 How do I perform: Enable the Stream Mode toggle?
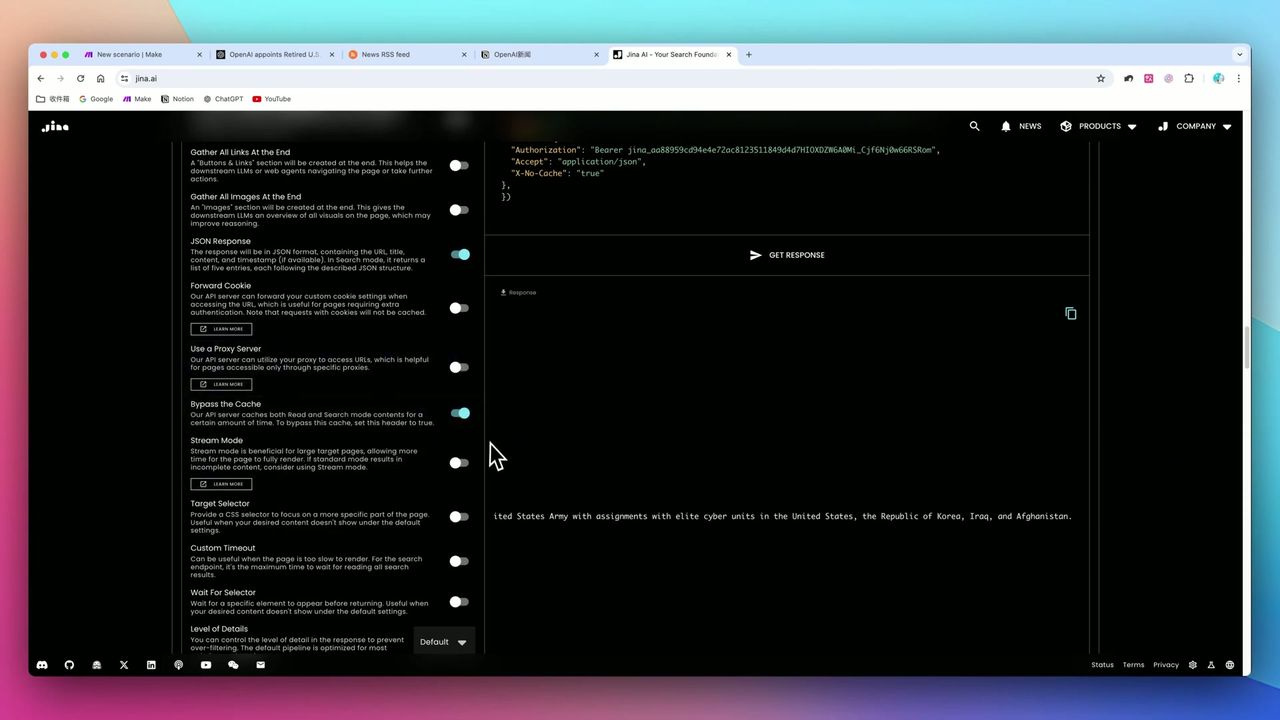459,463
